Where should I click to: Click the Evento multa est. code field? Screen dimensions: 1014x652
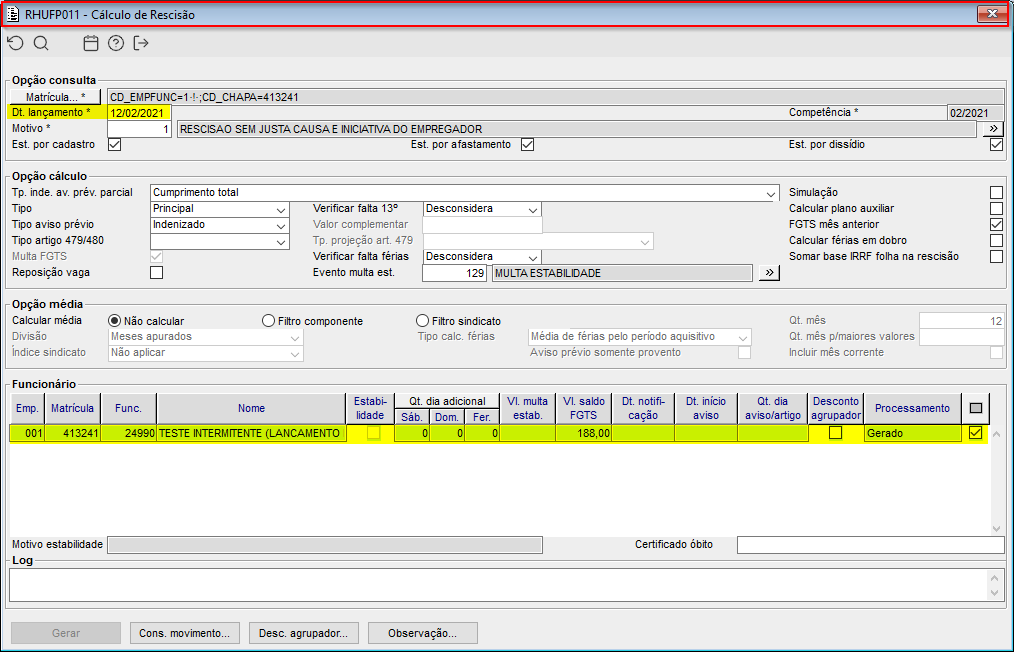click(x=454, y=273)
